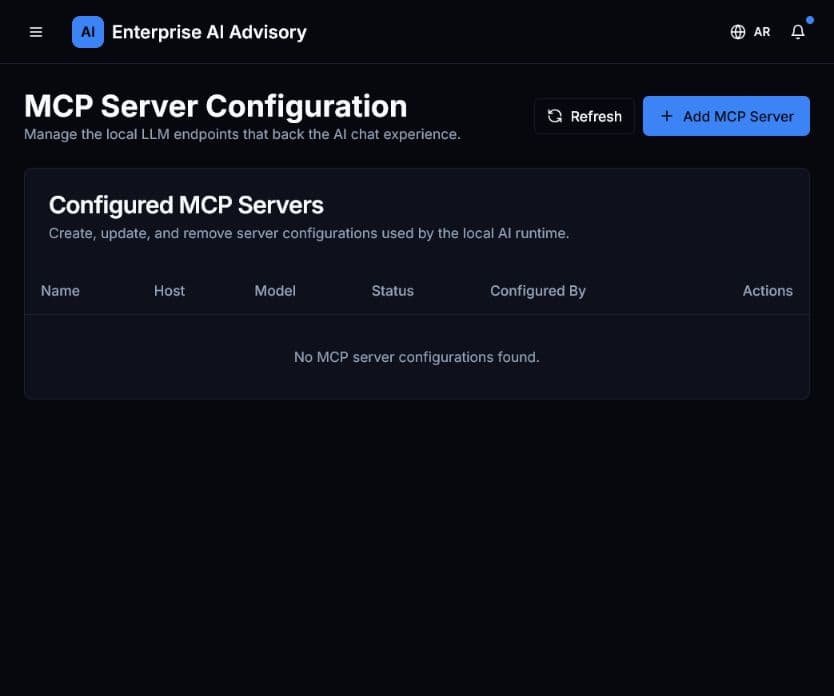Click the 'Create, update, and remove server configurations' description
The image size is (834, 696).
tap(309, 233)
